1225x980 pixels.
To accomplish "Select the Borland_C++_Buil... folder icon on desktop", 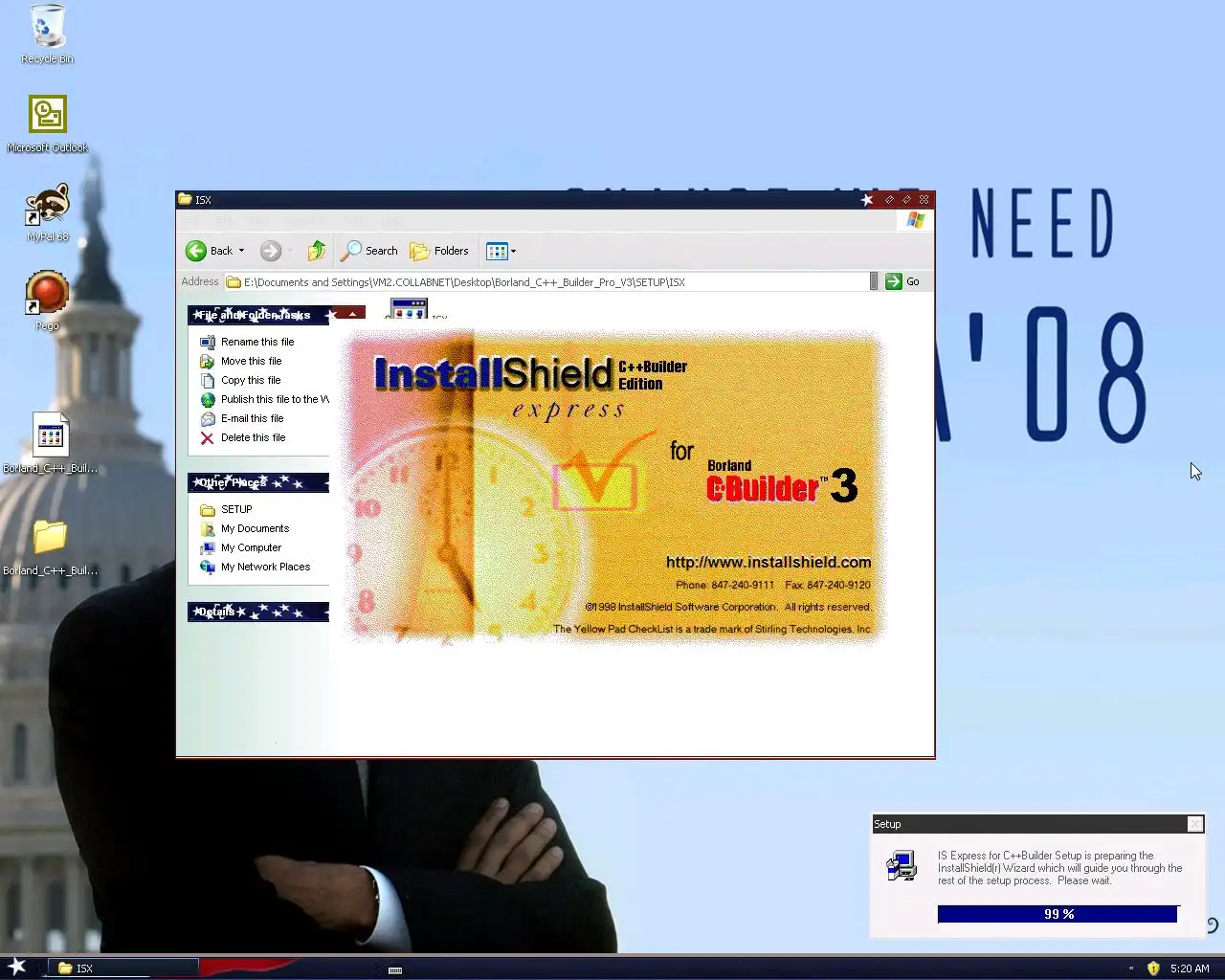I will tap(50, 546).
